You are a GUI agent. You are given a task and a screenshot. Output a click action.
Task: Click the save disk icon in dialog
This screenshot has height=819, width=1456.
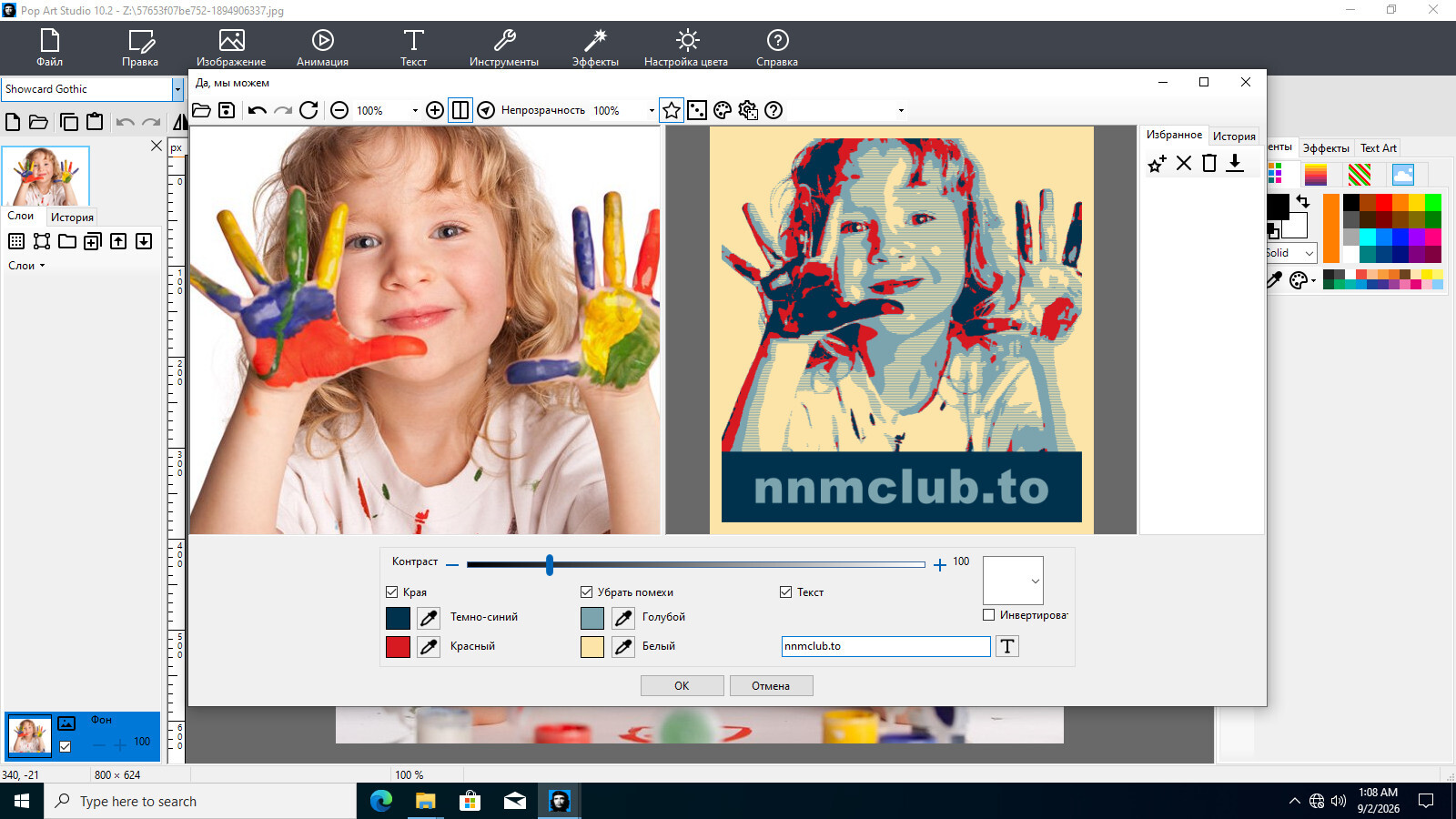[227, 110]
